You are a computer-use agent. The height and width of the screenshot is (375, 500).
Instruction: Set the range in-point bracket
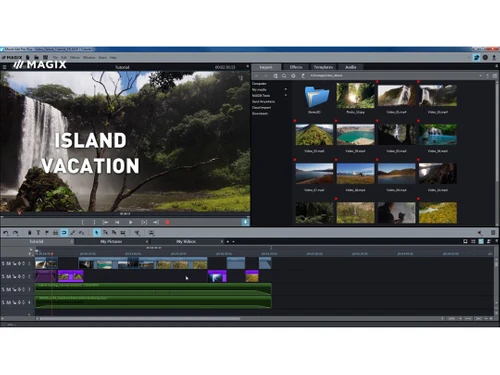click(83, 222)
